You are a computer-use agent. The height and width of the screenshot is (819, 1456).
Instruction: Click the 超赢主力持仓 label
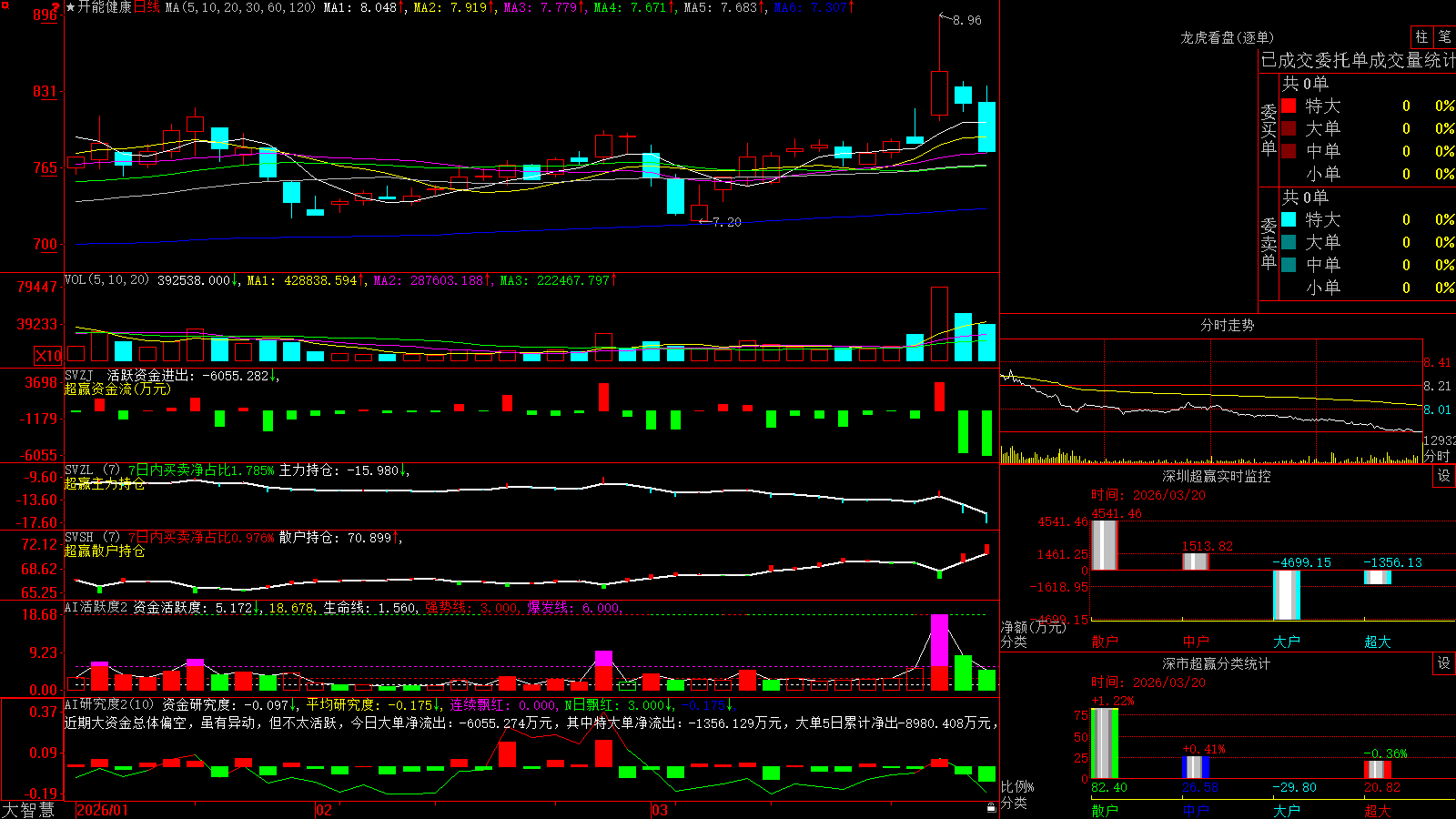[105, 483]
